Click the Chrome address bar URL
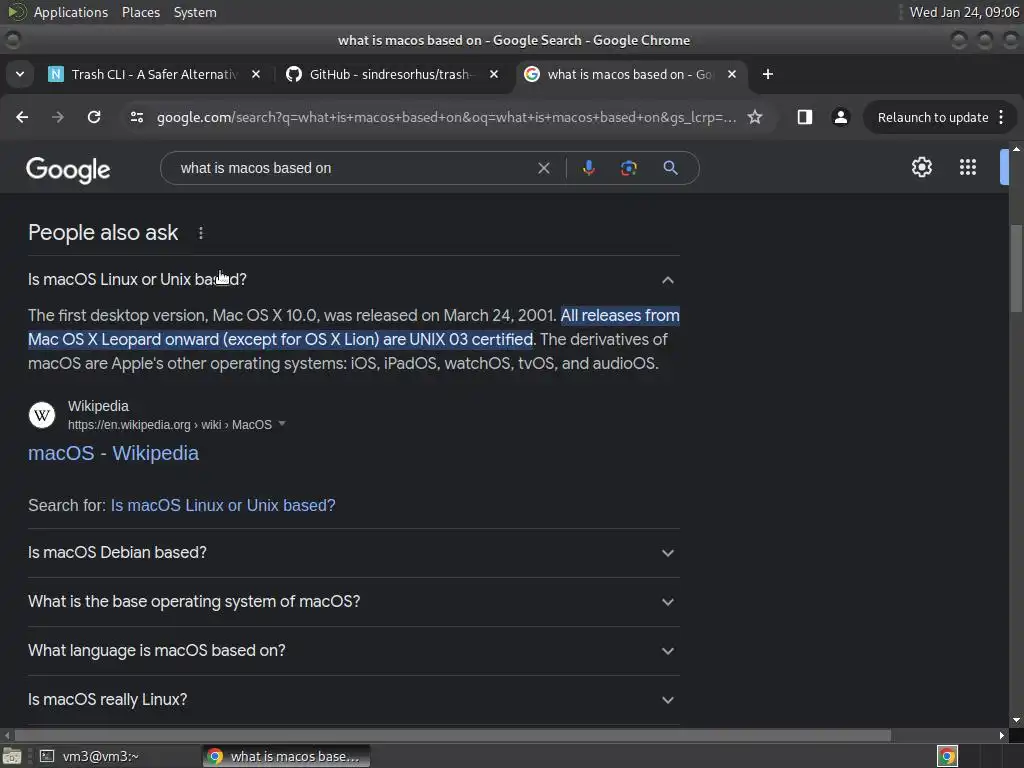Screen dimensions: 1024x768 click(447, 118)
